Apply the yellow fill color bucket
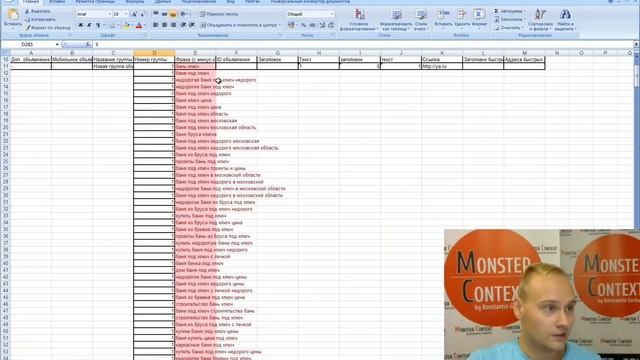The image size is (640, 360). (x=127, y=25)
